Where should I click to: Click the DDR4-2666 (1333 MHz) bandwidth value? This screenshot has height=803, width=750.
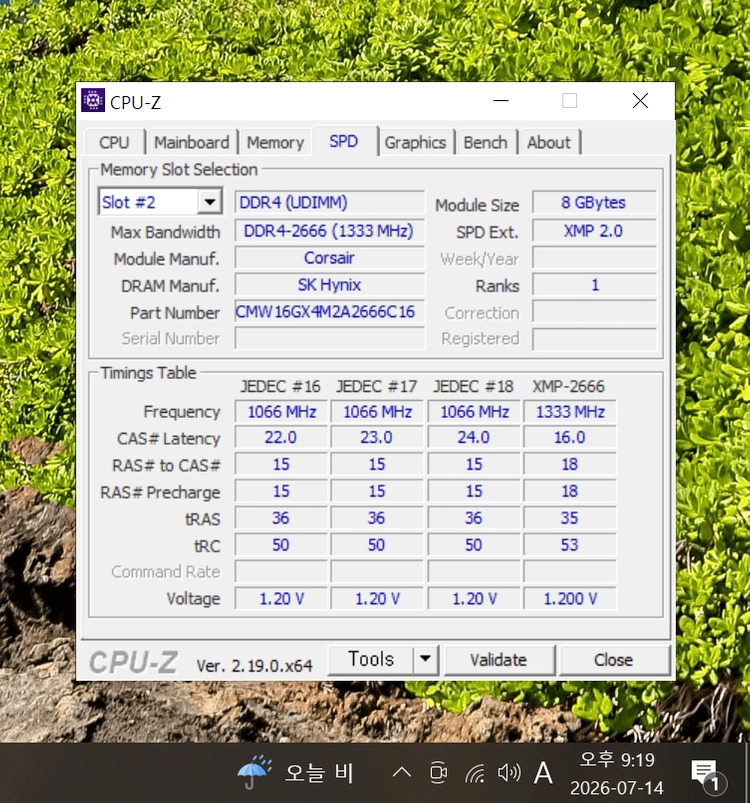click(330, 231)
